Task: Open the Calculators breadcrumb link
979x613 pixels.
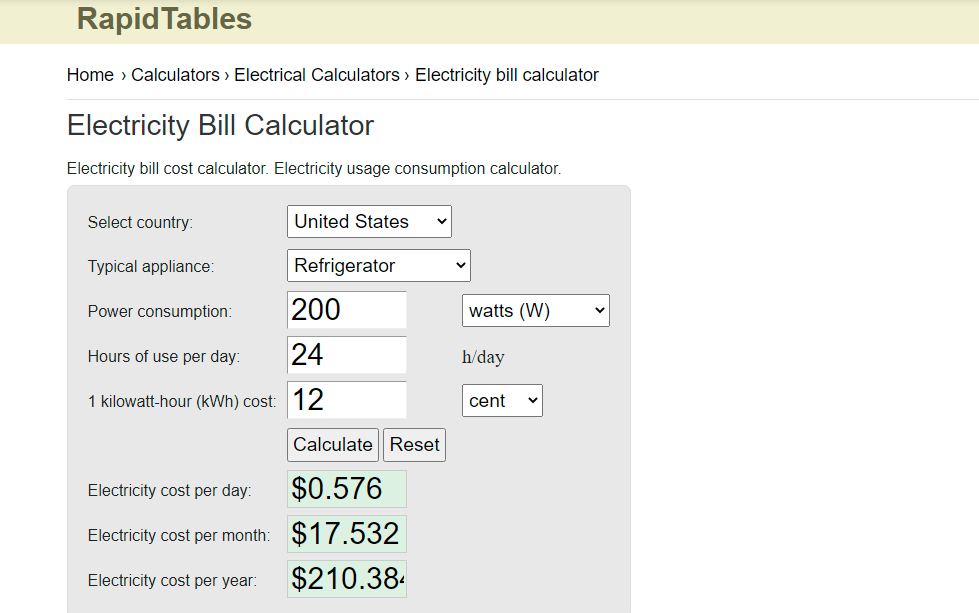Action: pyautogui.click(x=175, y=75)
